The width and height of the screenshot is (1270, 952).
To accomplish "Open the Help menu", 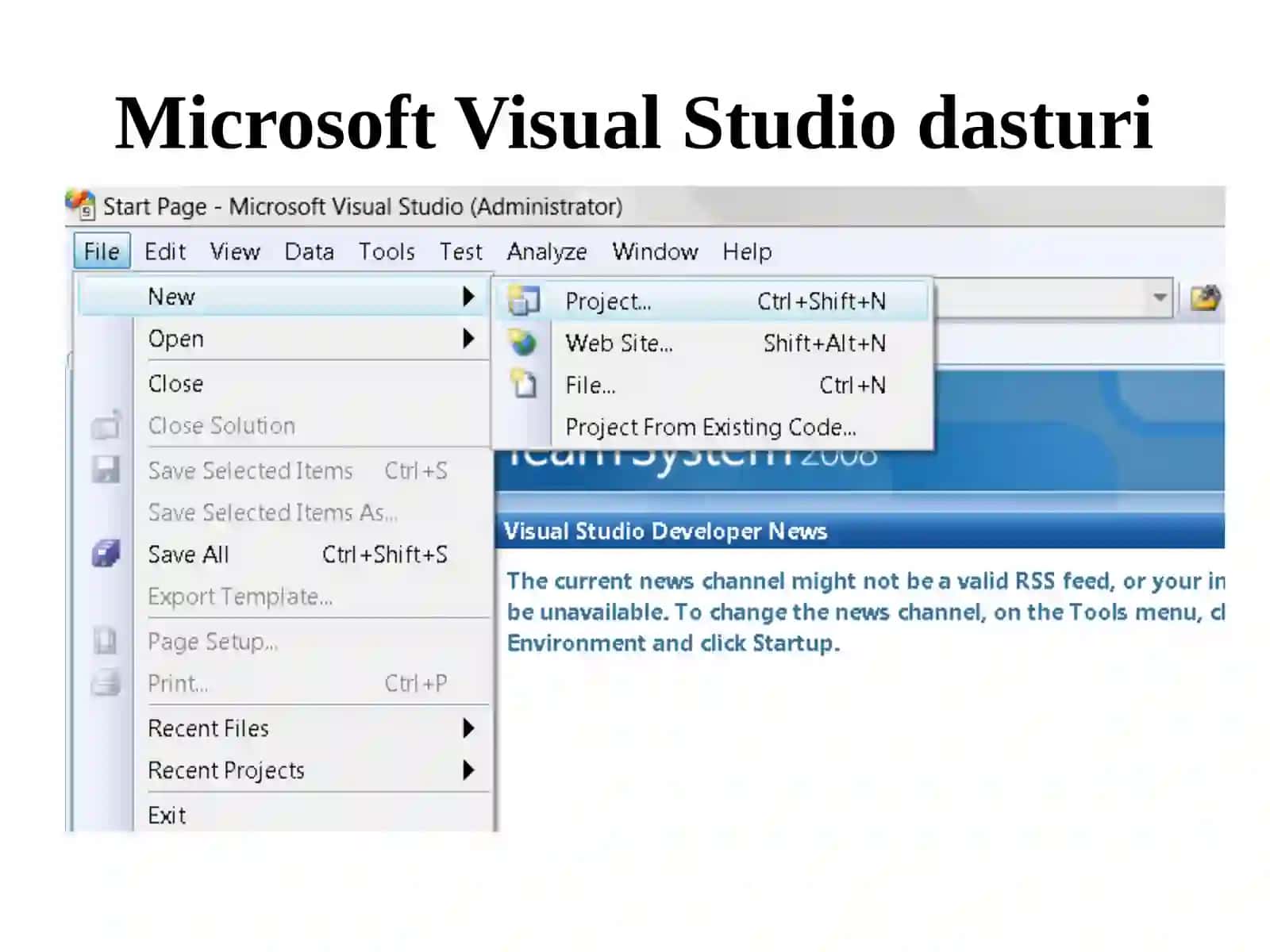I will pyautogui.click(x=746, y=251).
